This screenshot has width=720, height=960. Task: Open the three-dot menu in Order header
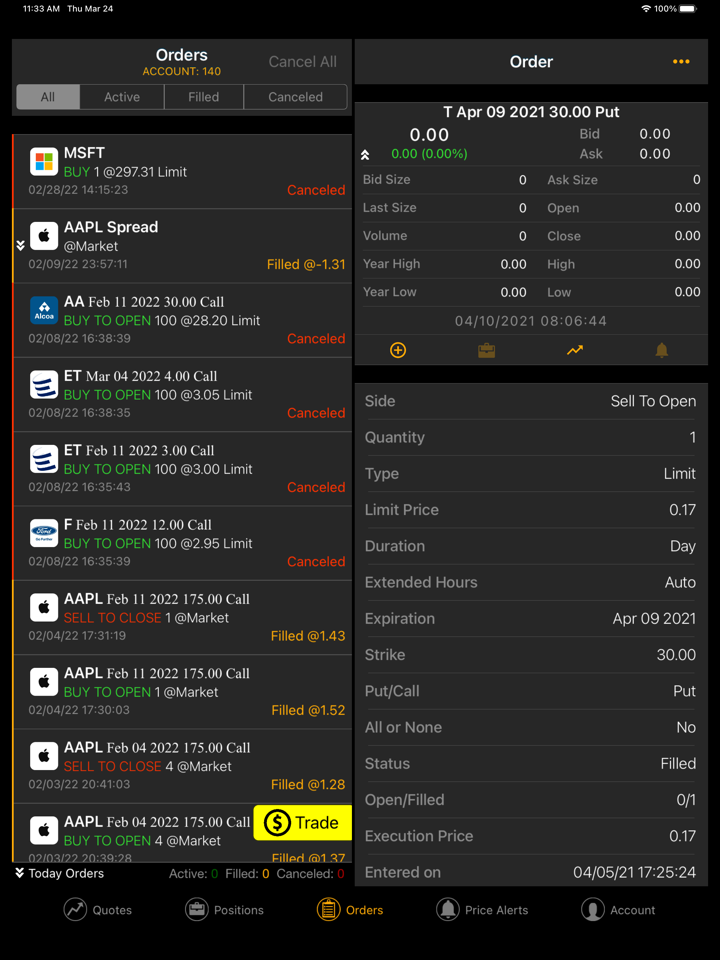pyautogui.click(x=681, y=61)
